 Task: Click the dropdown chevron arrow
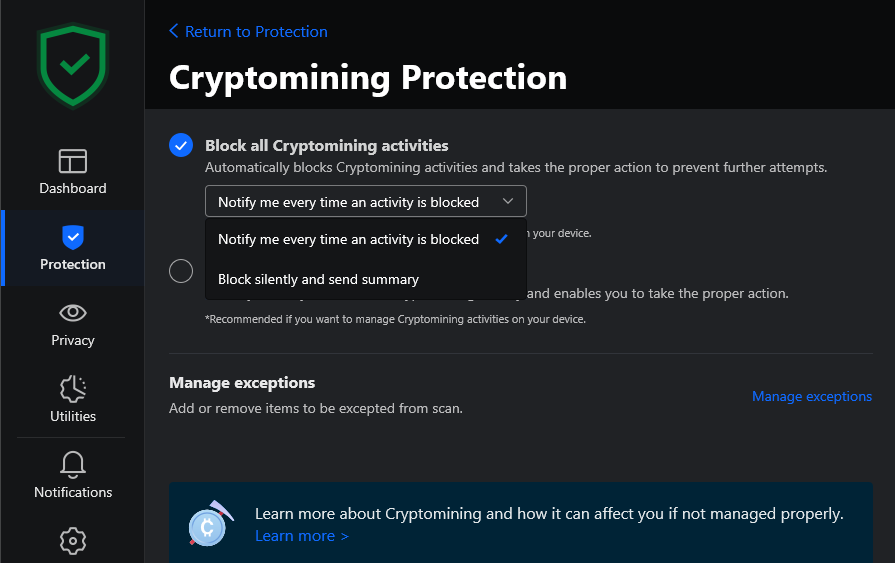(x=508, y=202)
